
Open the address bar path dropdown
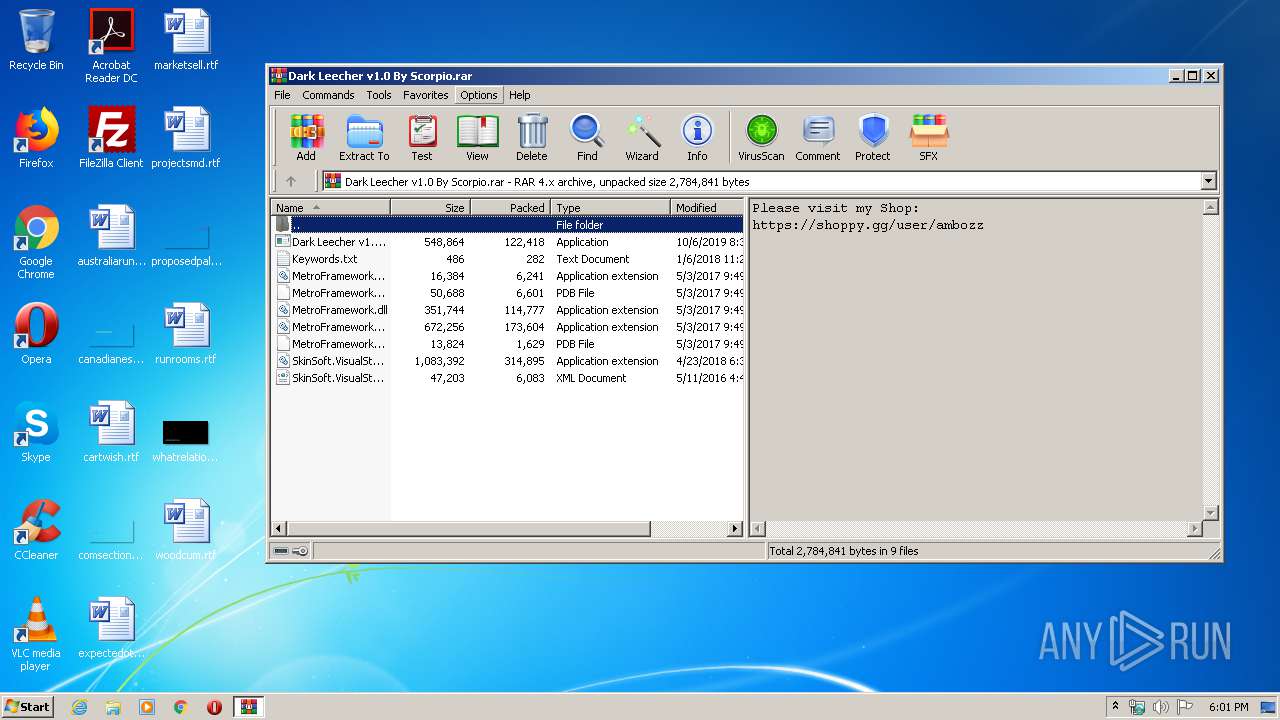point(1208,181)
